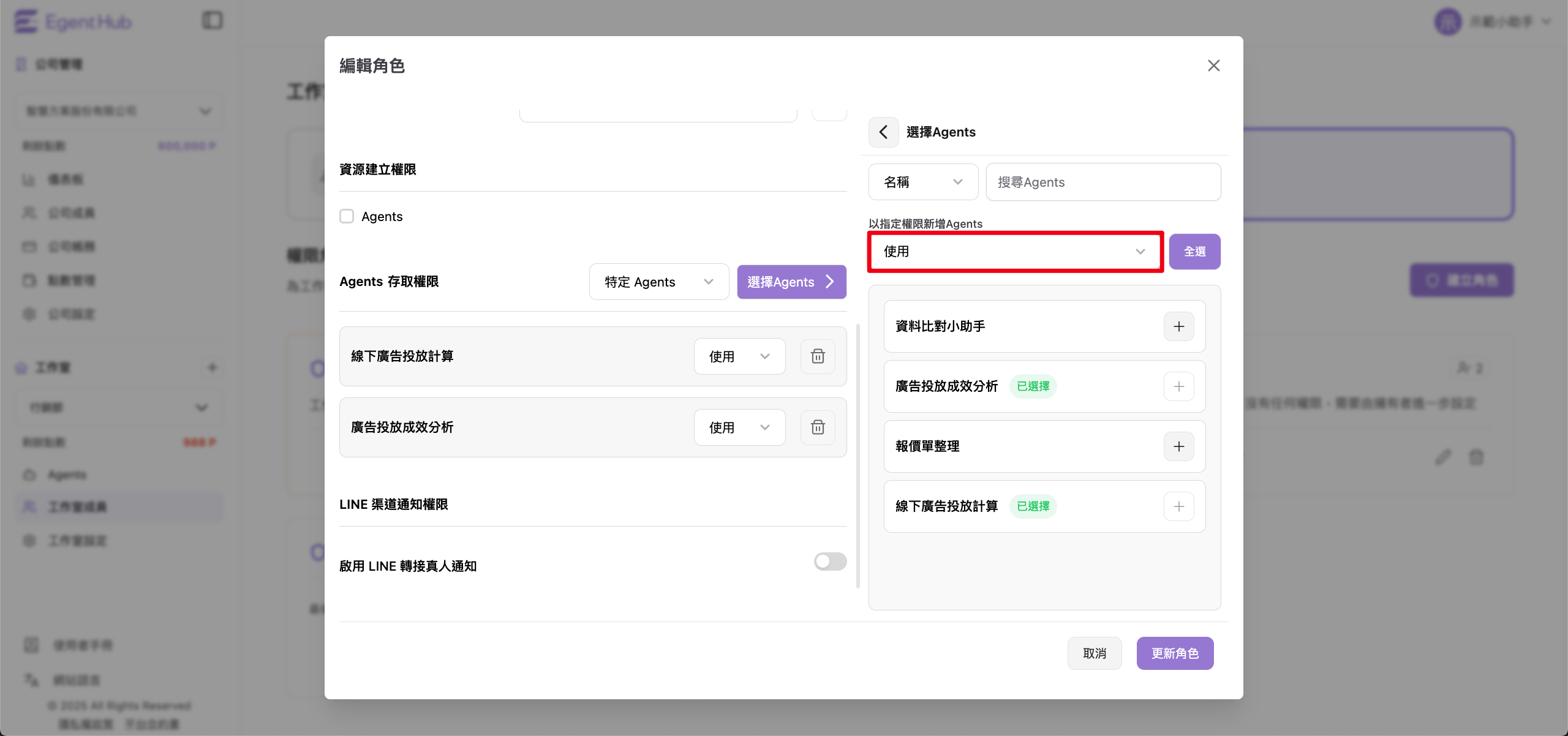Image resolution: width=1568 pixels, height=736 pixels.
Task: Click the plus icon beside 廣告投放成效分析
Action: point(1178,386)
